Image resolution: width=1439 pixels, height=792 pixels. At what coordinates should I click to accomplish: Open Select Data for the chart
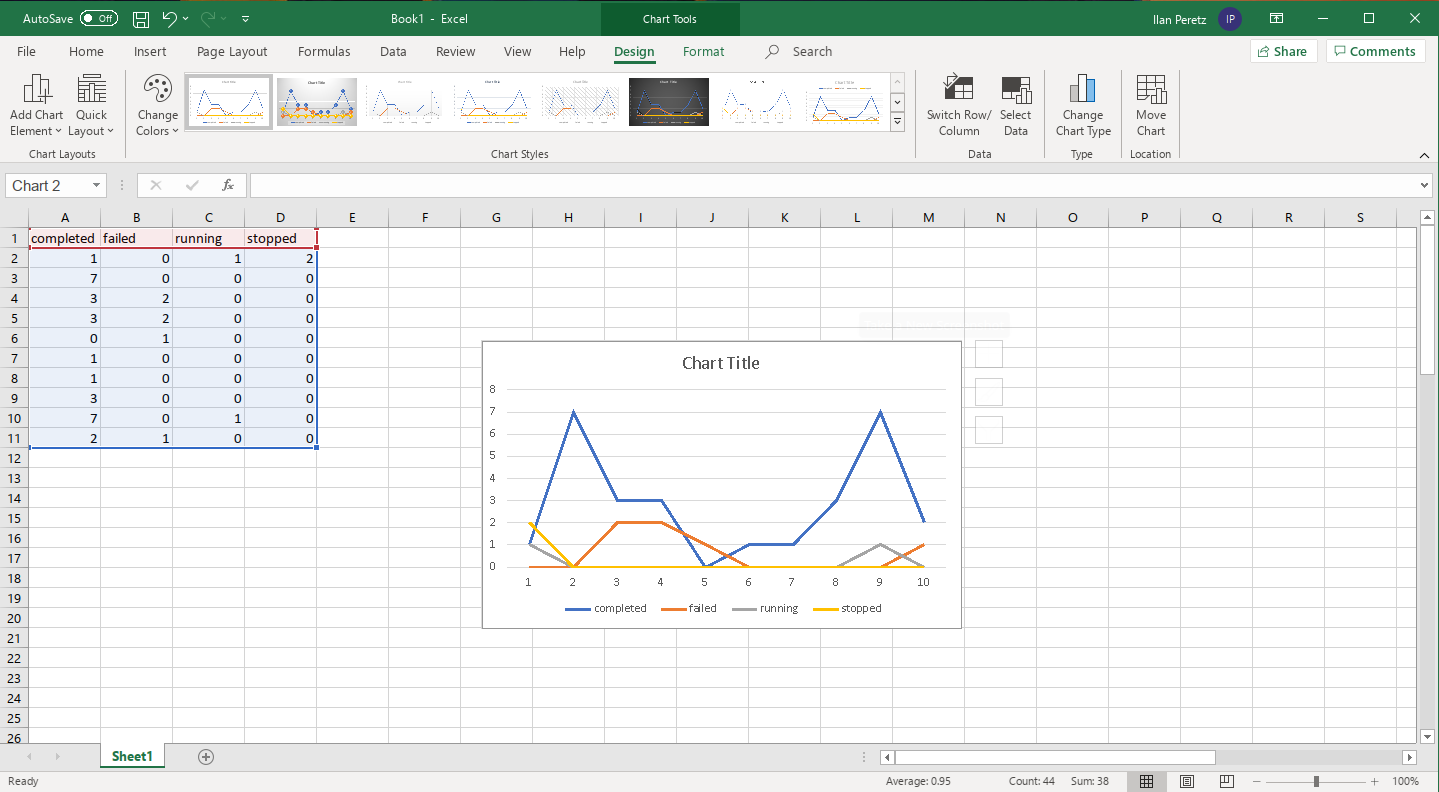pyautogui.click(x=1016, y=104)
